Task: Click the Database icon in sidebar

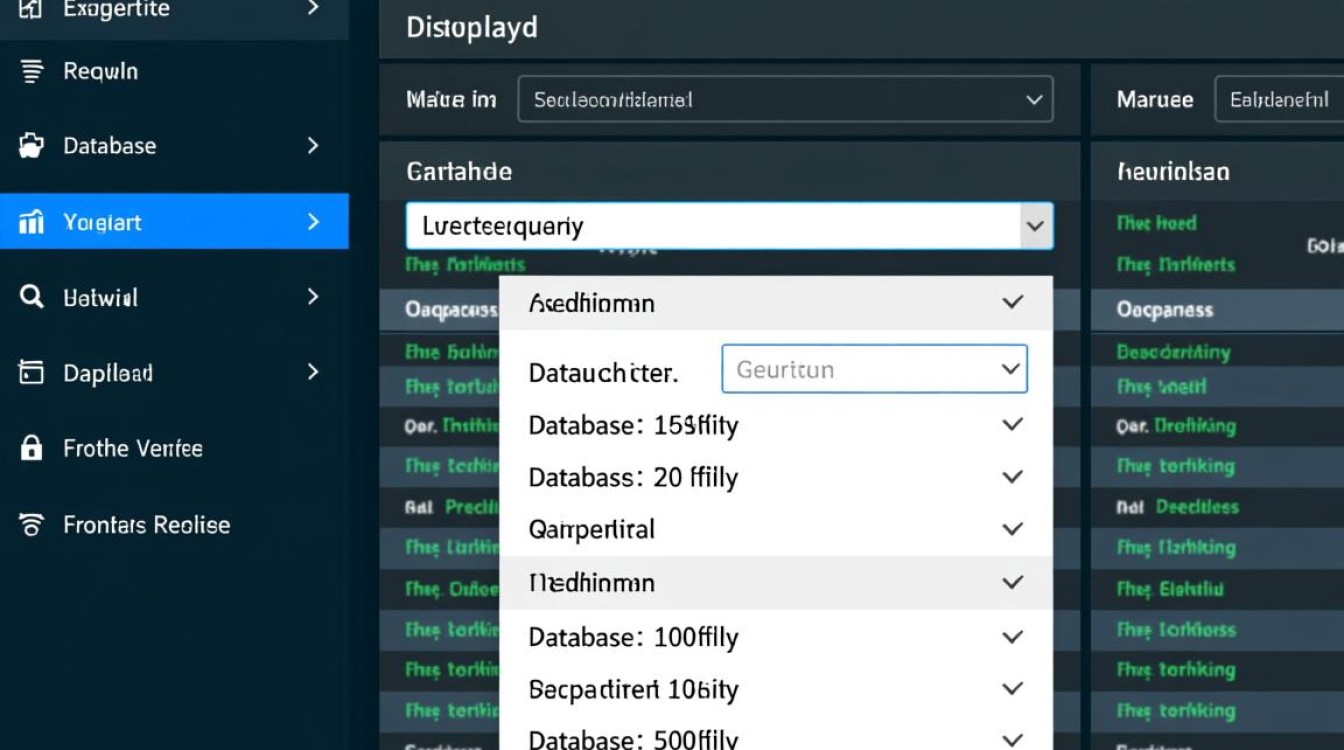Action: point(32,146)
